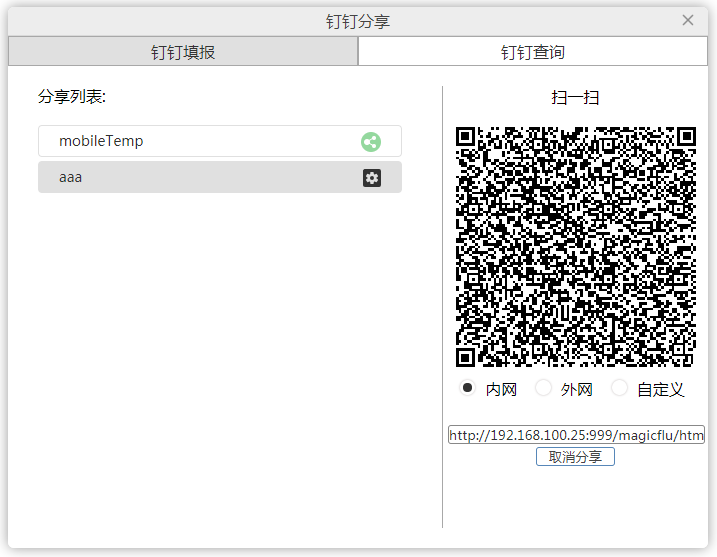The image size is (717, 557).
Task: Switch to the 钉钉查询 tab
Action: coord(533,52)
